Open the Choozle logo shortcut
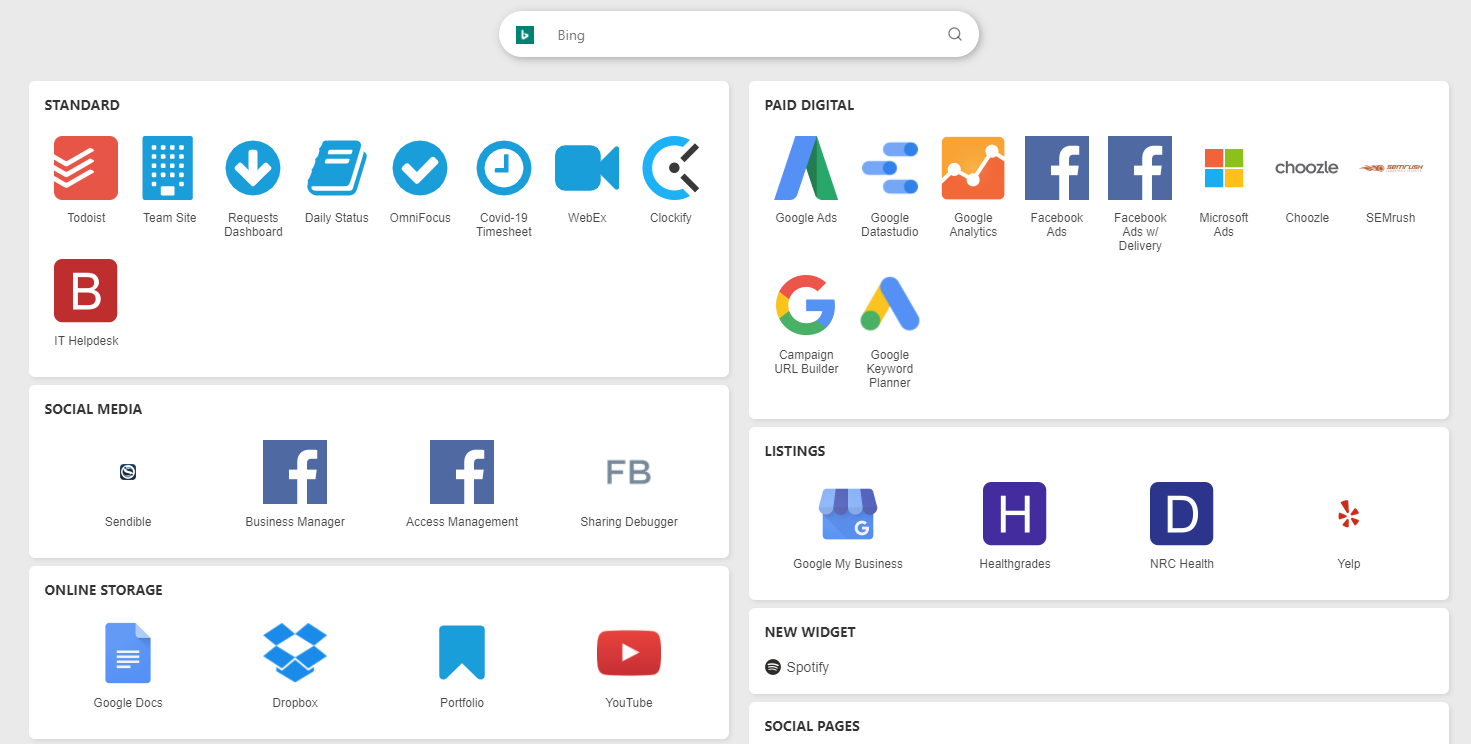1471x744 pixels. pos(1307,168)
